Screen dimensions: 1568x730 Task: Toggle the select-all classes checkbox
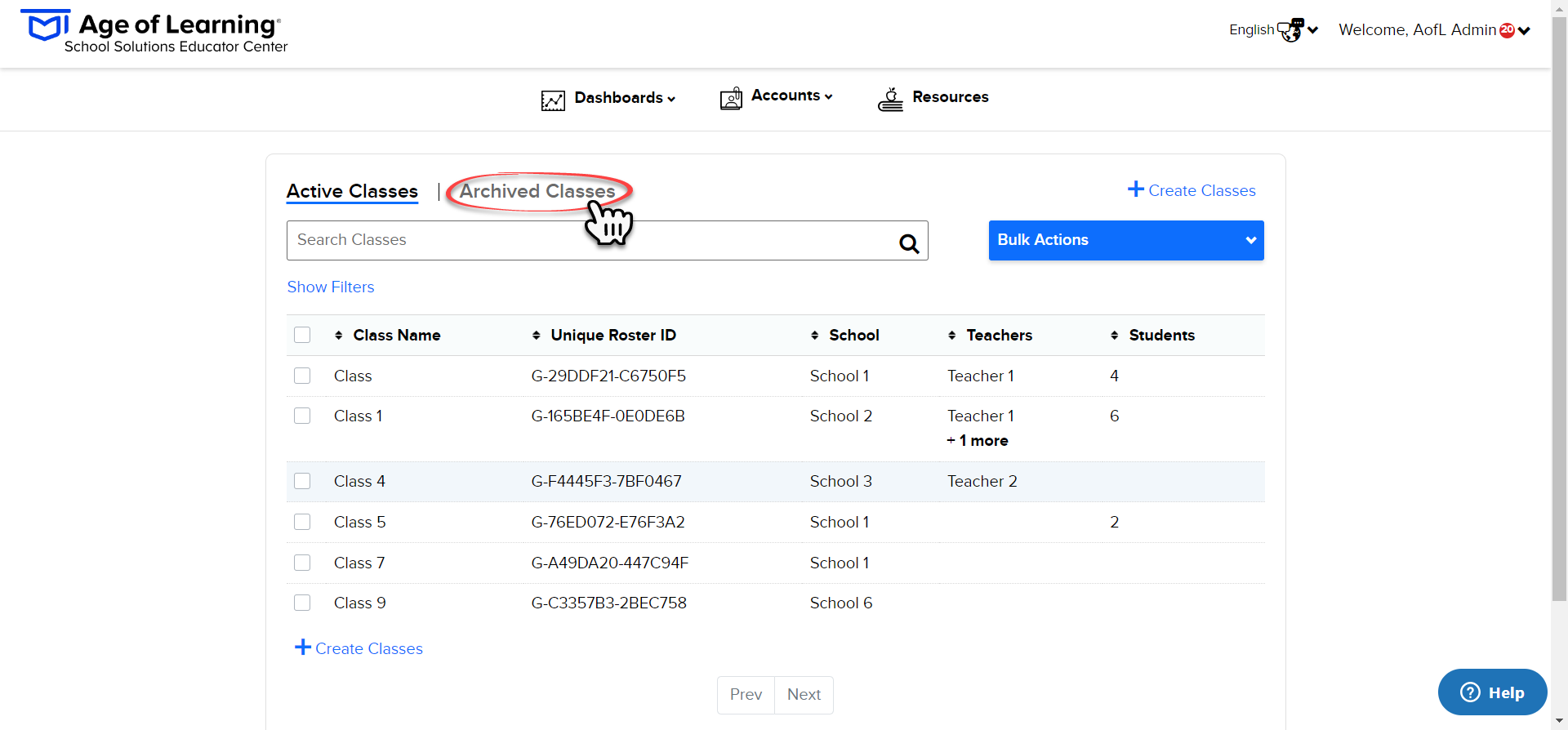point(302,335)
